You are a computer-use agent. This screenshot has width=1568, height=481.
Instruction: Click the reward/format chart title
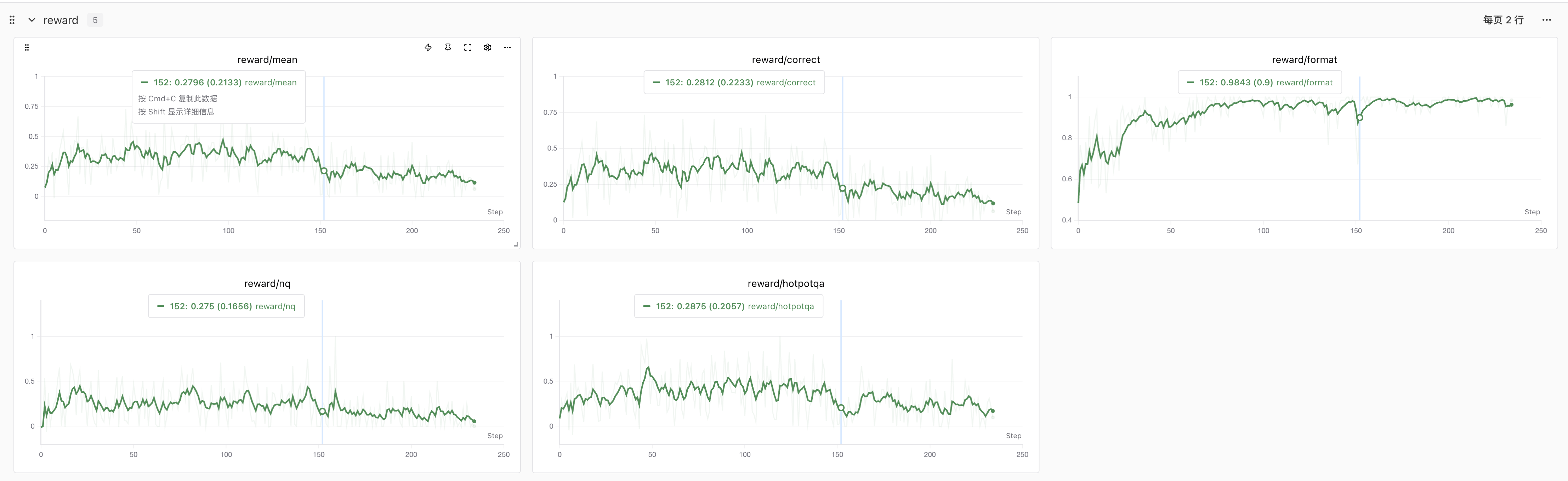[1305, 60]
